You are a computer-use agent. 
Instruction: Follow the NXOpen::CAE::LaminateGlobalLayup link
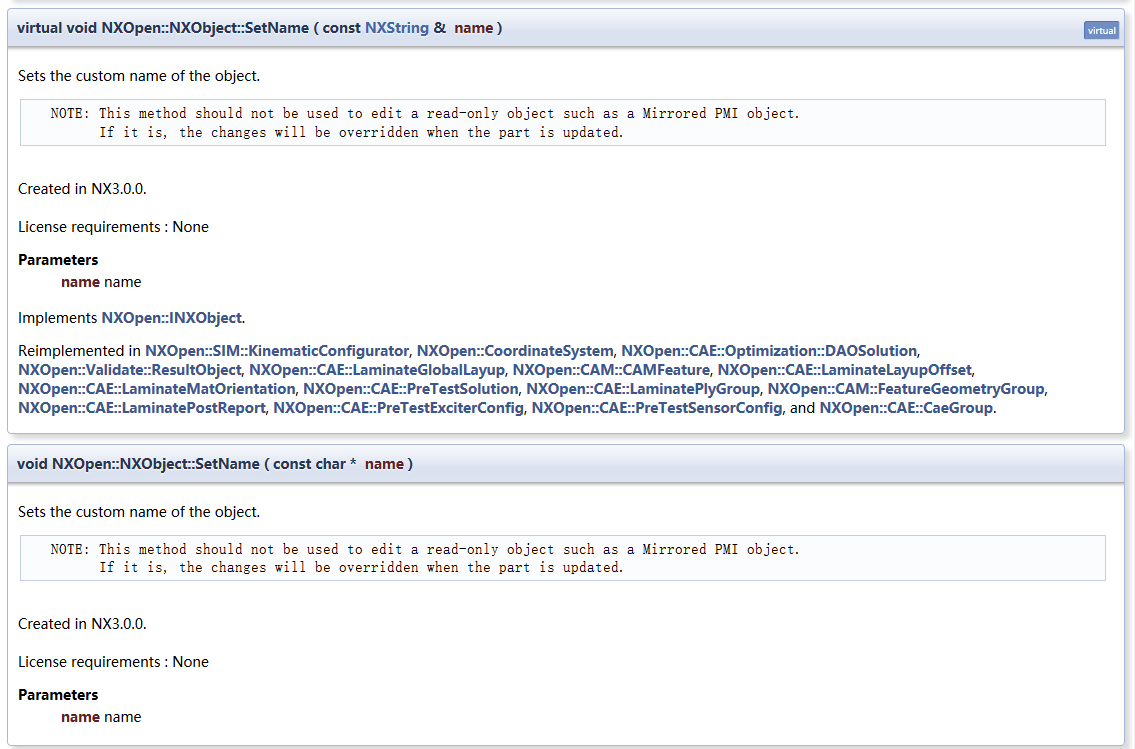377,370
